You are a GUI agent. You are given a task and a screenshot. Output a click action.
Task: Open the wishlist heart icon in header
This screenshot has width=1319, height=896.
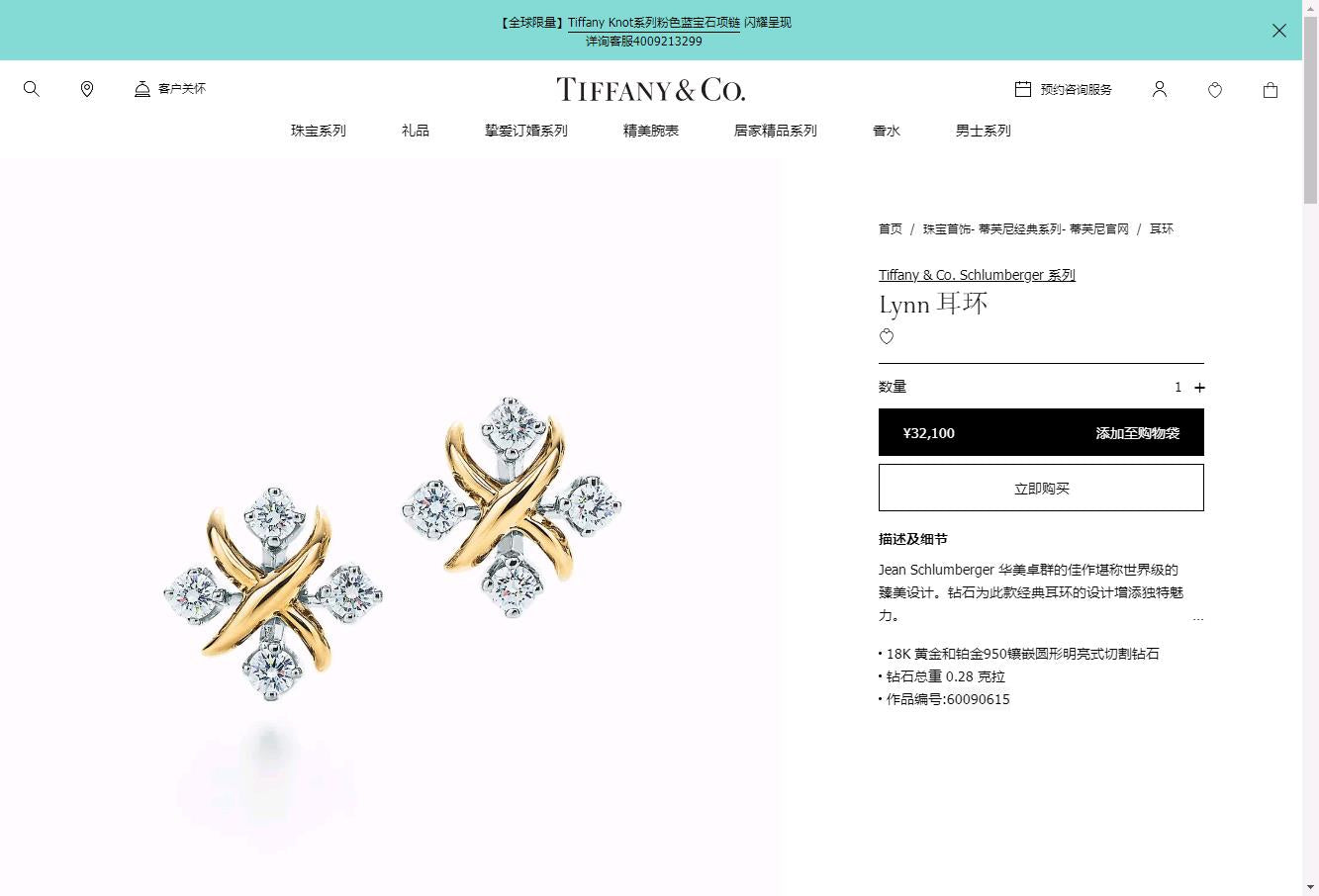[x=1215, y=90]
